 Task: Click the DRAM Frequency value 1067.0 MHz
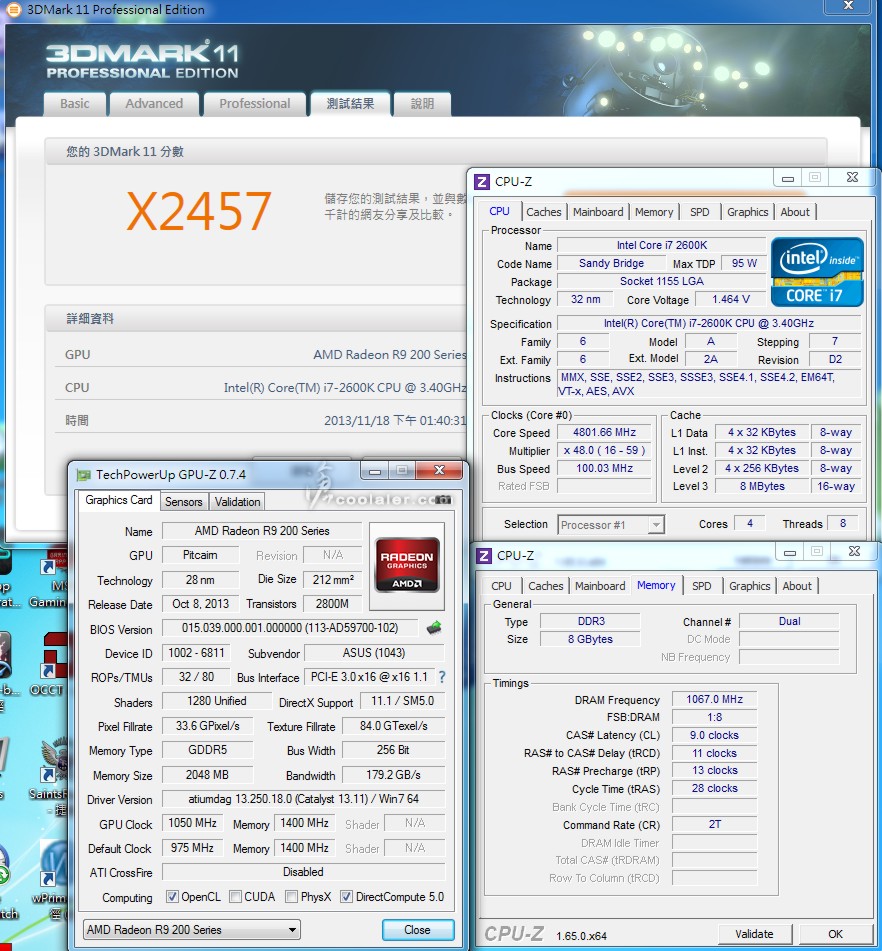click(x=715, y=699)
